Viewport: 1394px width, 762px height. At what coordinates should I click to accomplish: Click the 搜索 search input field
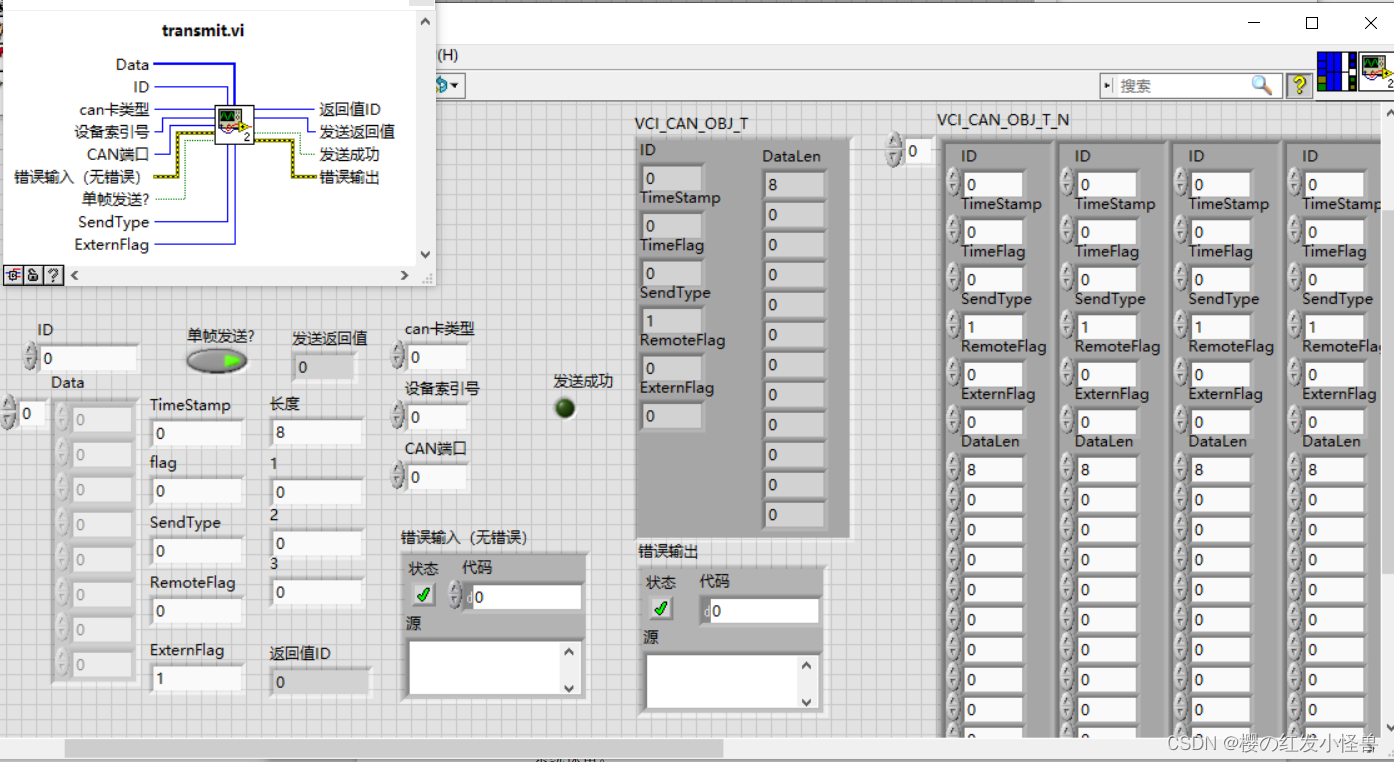(x=1184, y=86)
